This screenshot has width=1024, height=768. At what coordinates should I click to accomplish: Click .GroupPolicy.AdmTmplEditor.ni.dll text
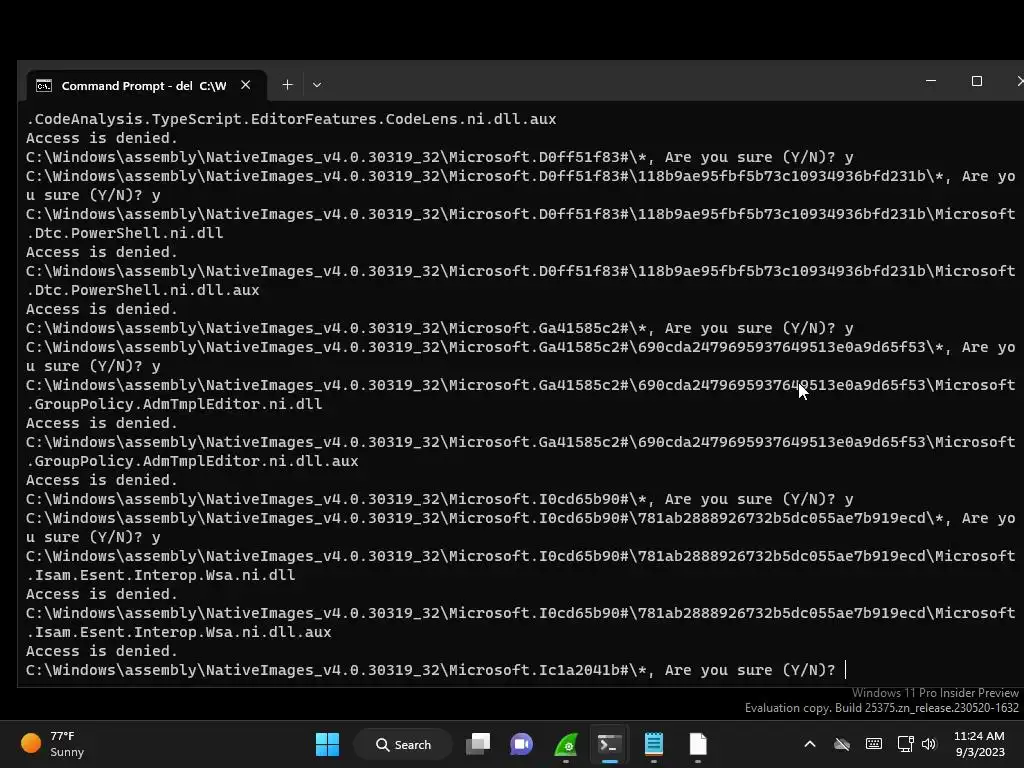coord(174,404)
